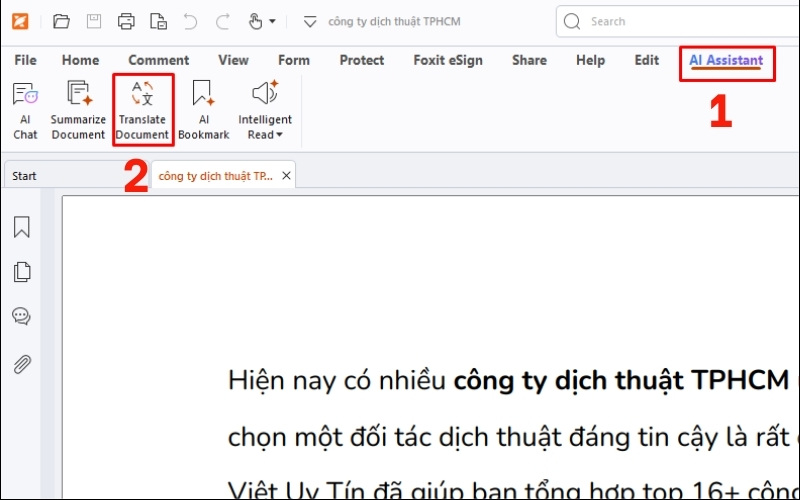Launch AI Chat

(x=26, y=110)
